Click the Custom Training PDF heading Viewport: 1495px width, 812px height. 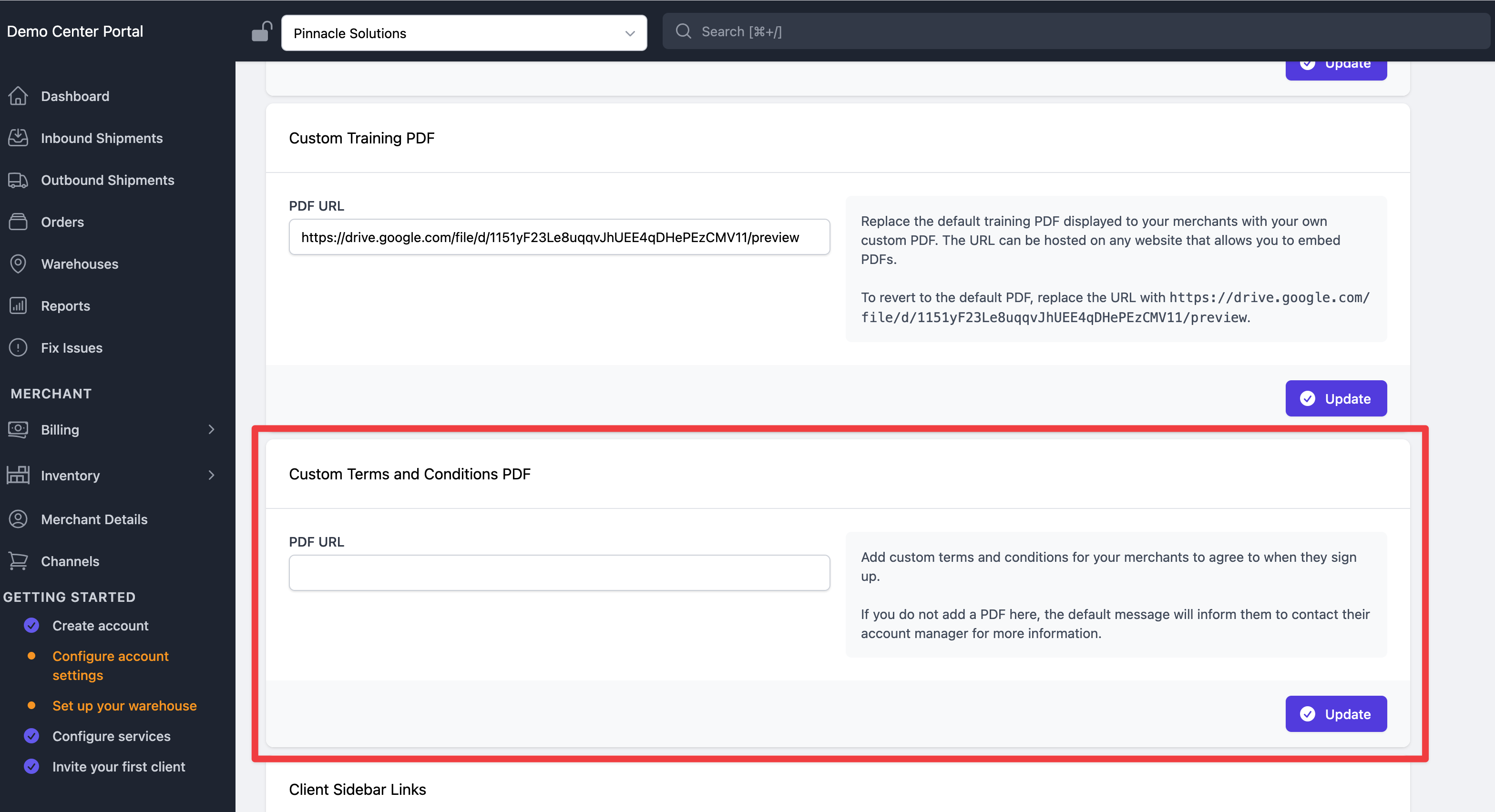click(361, 138)
